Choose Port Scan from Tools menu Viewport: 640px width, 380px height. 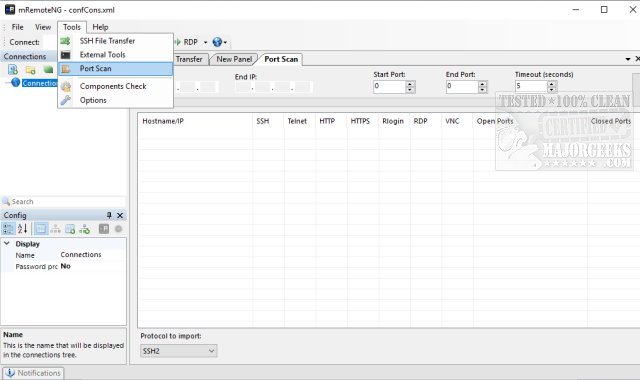116,69
